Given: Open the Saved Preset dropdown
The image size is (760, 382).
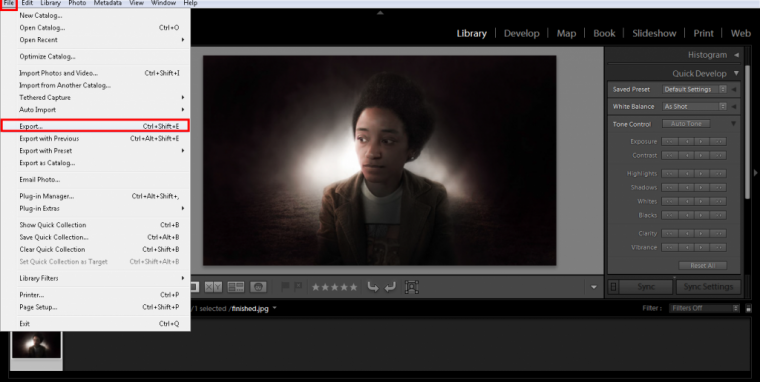Looking at the screenshot, I should click(x=695, y=89).
